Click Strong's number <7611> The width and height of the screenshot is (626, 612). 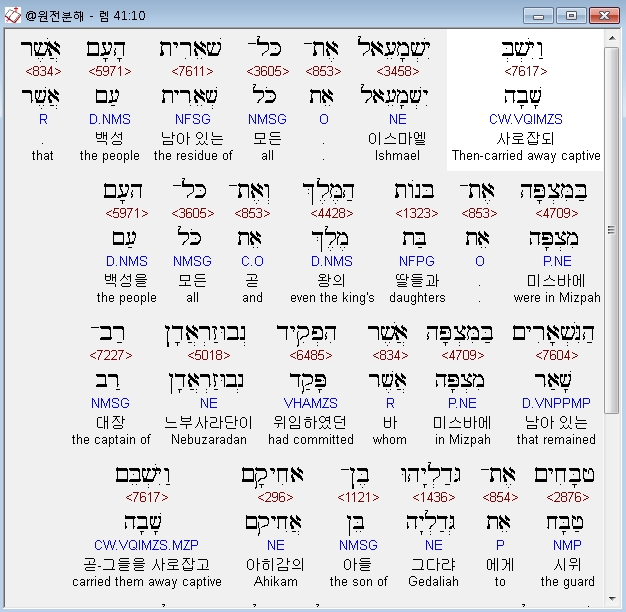(x=192, y=71)
